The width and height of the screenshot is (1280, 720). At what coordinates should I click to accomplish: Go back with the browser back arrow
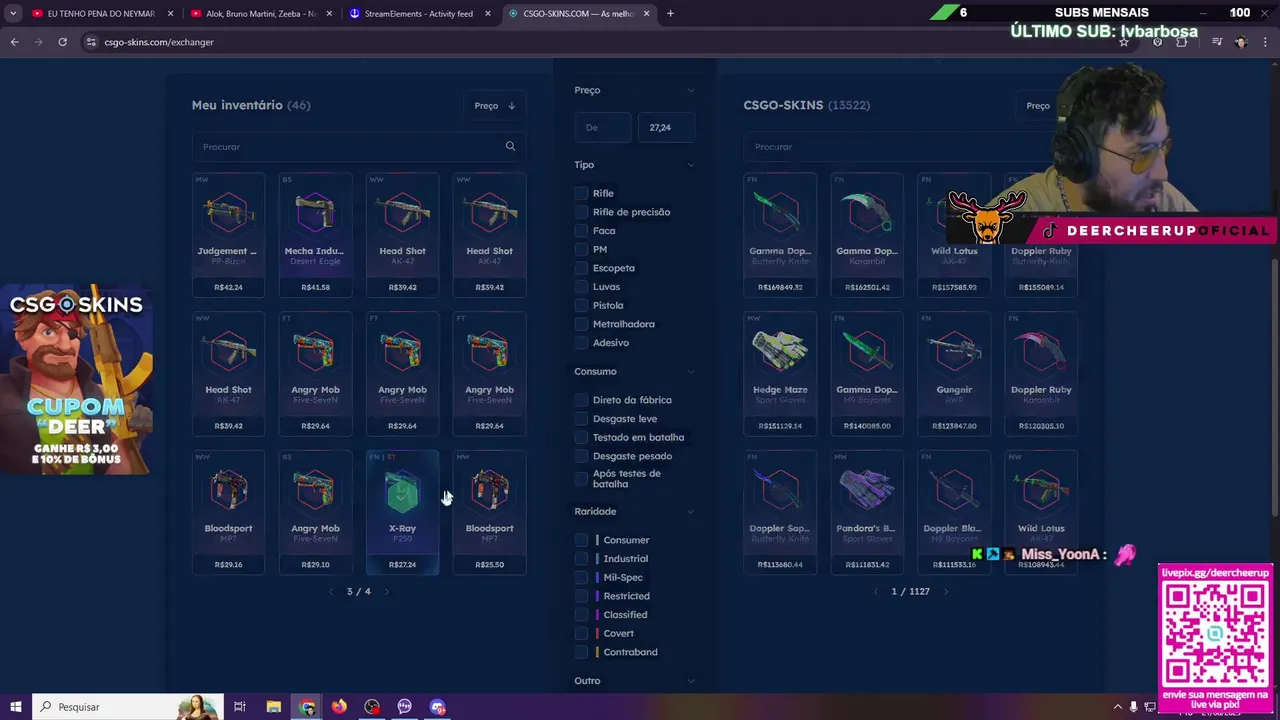[14, 42]
